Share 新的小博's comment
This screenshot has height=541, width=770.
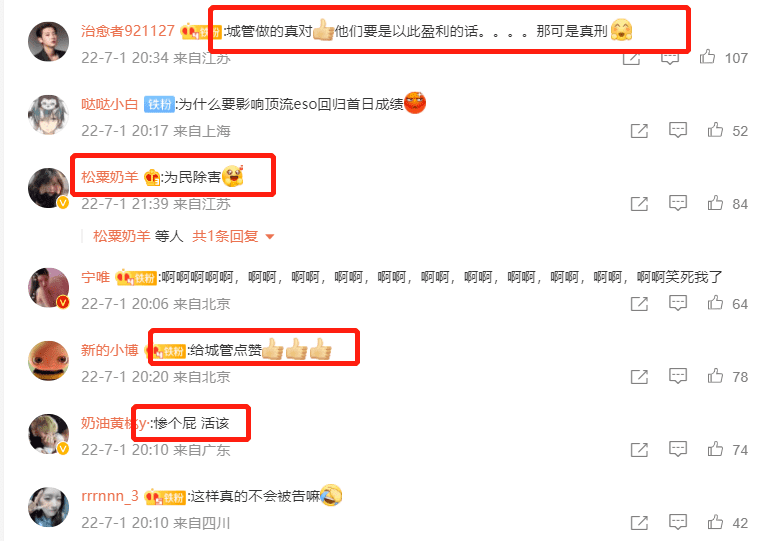(x=639, y=377)
